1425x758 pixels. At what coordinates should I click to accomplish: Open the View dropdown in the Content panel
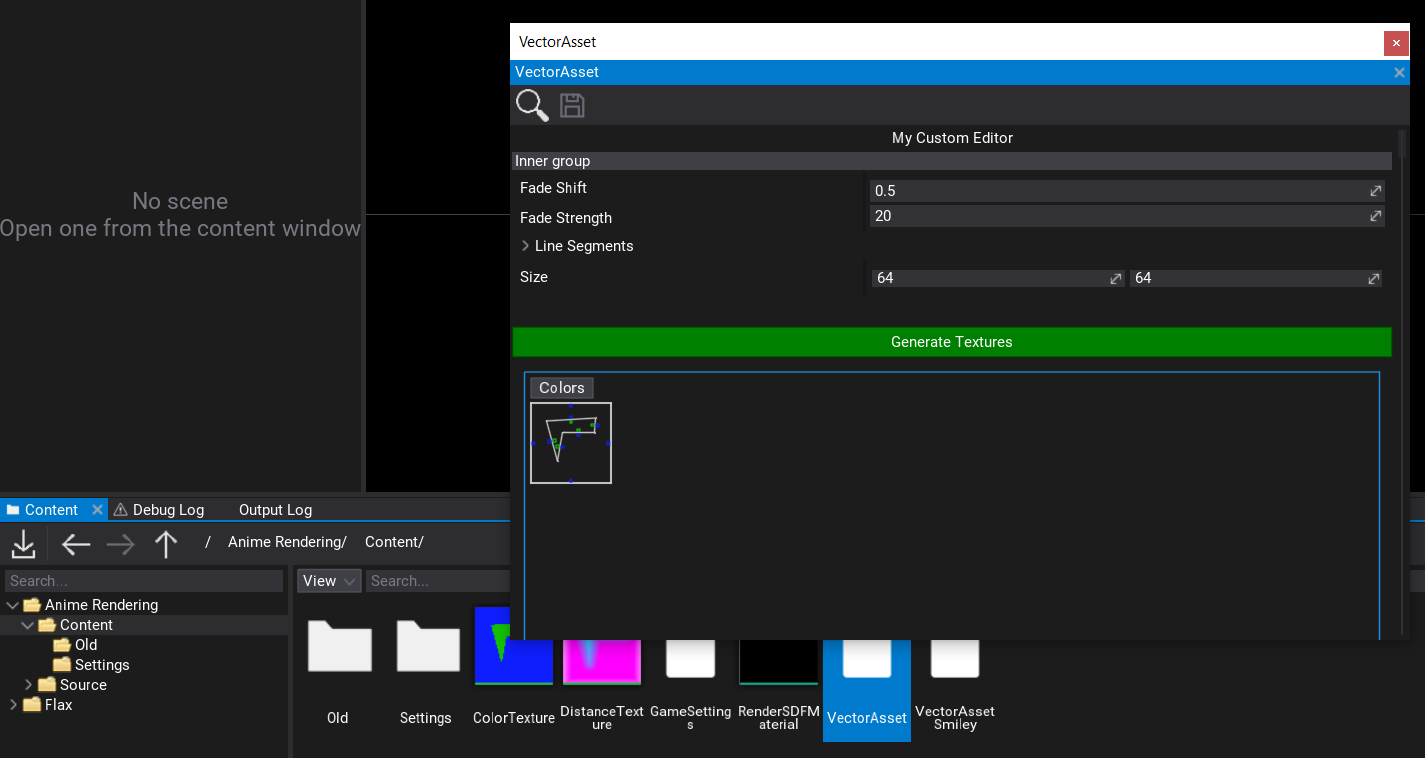(x=328, y=580)
